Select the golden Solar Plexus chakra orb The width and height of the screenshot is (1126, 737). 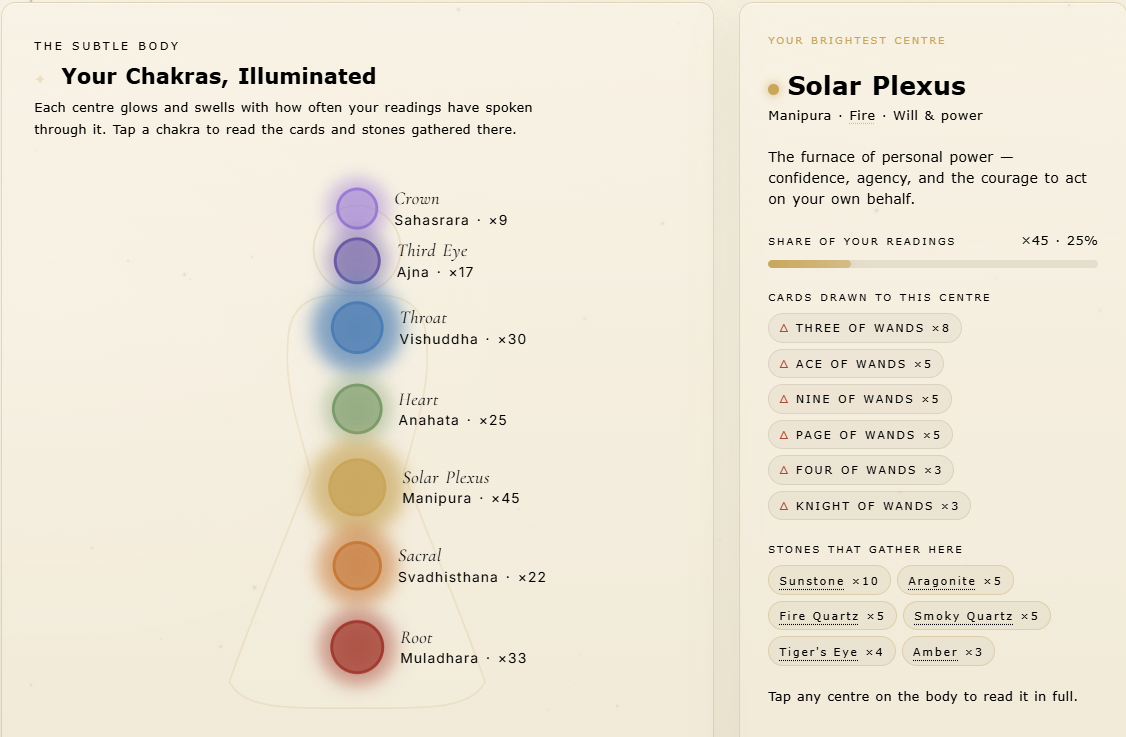(357, 488)
